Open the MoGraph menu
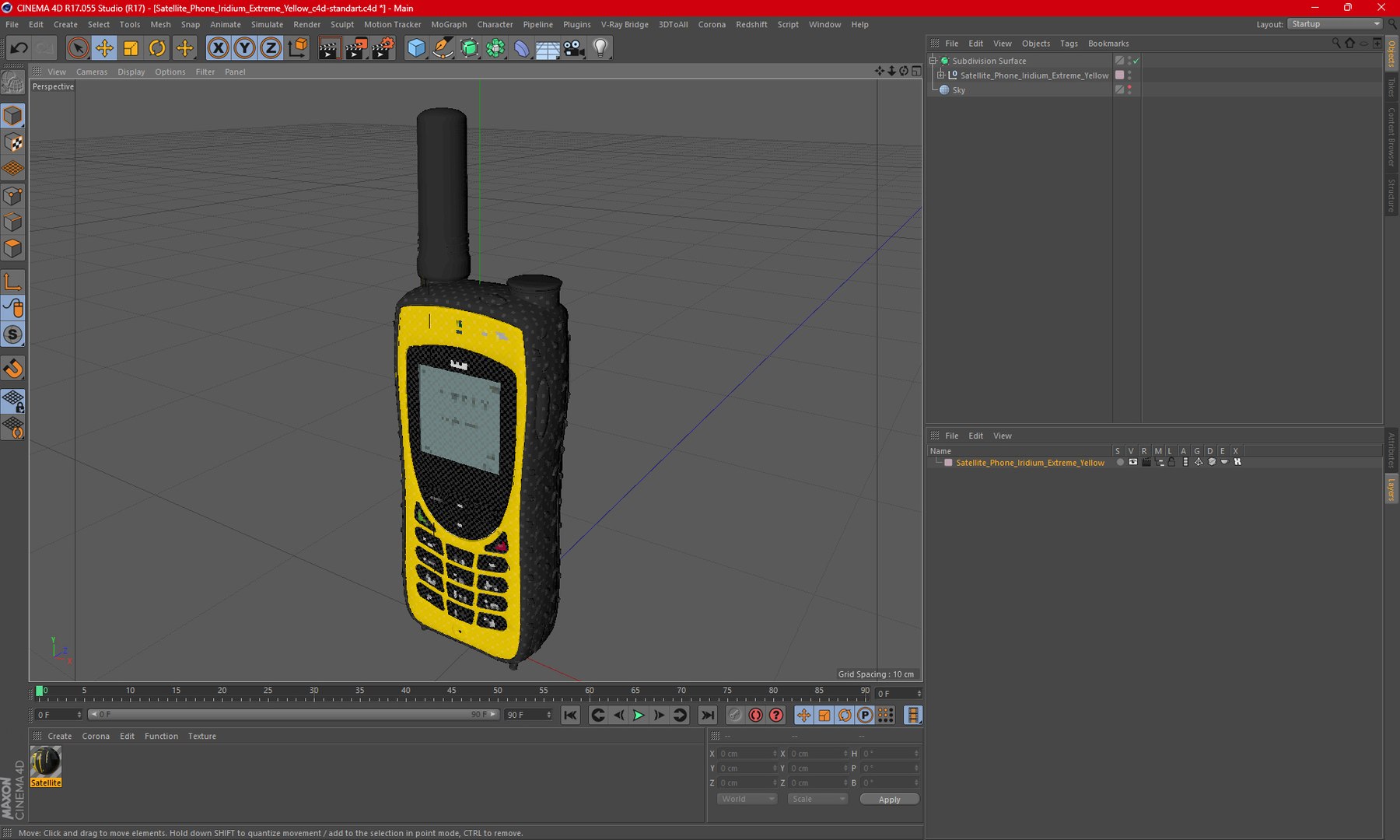1400x840 pixels. pyautogui.click(x=449, y=25)
